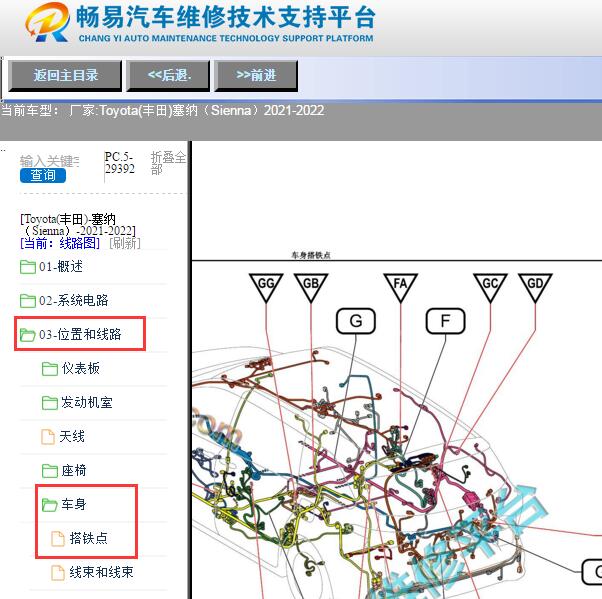Select the 座椅 tree label
The height and width of the screenshot is (599, 602).
[74, 470]
